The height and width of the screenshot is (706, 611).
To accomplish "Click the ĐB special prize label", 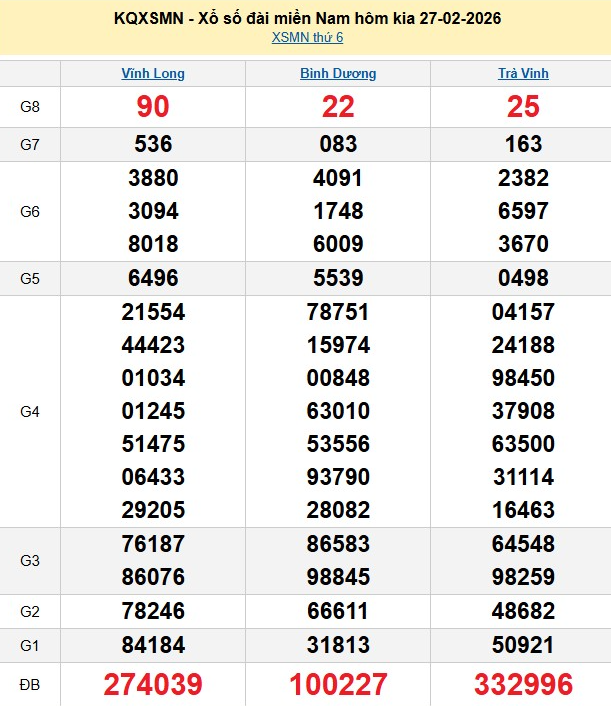I will pyautogui.click(x=30, y=684).
